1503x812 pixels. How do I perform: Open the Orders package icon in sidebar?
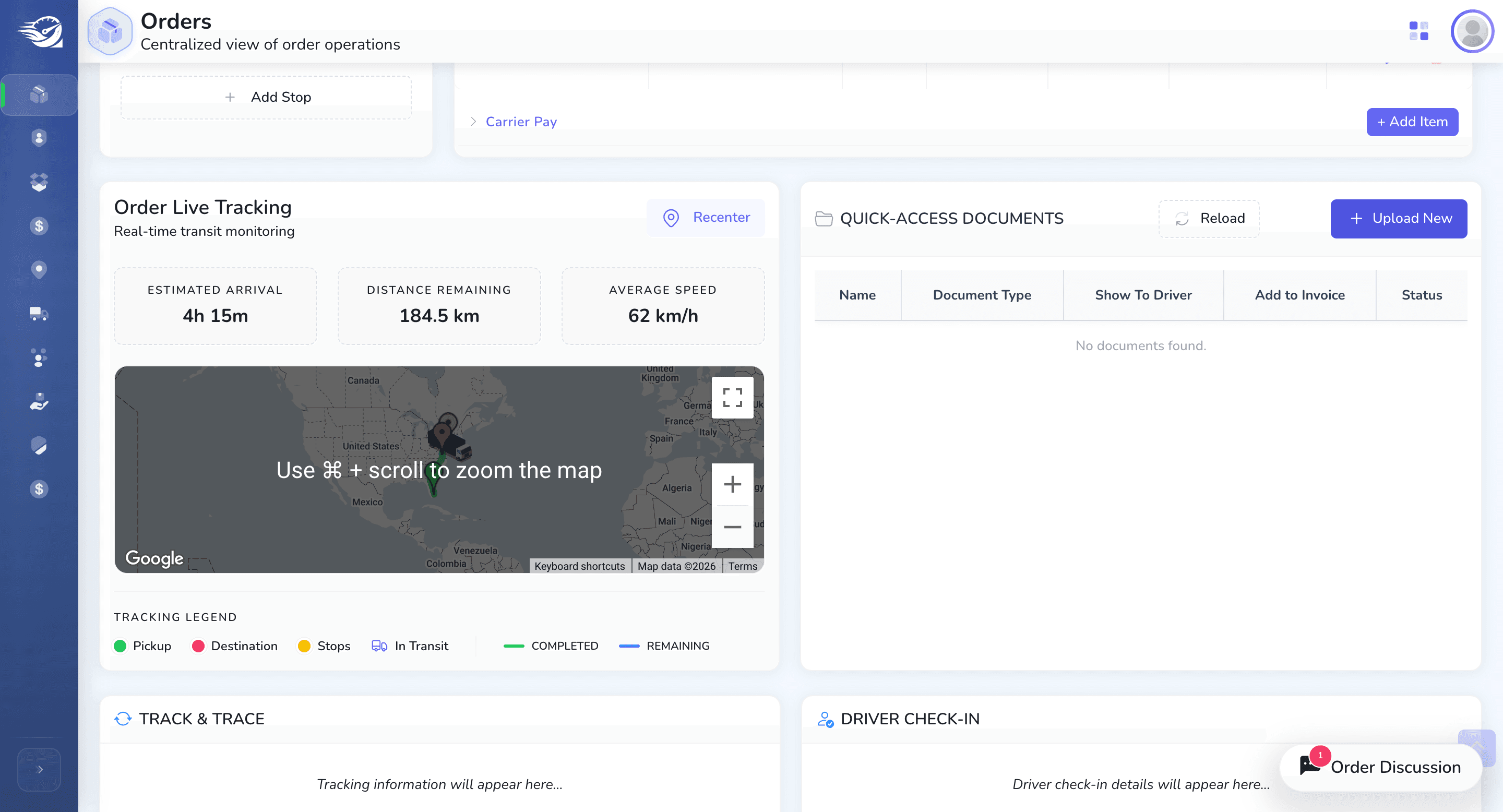tap(39, 94)
